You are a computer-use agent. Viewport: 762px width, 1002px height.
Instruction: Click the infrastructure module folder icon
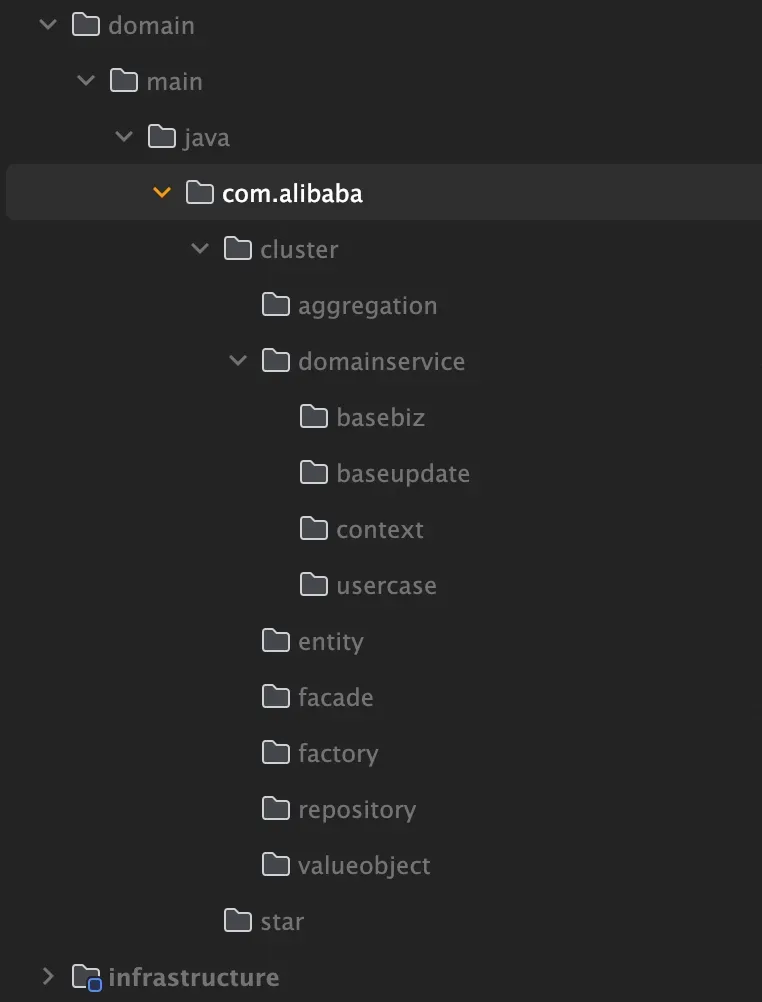[87, 977]
